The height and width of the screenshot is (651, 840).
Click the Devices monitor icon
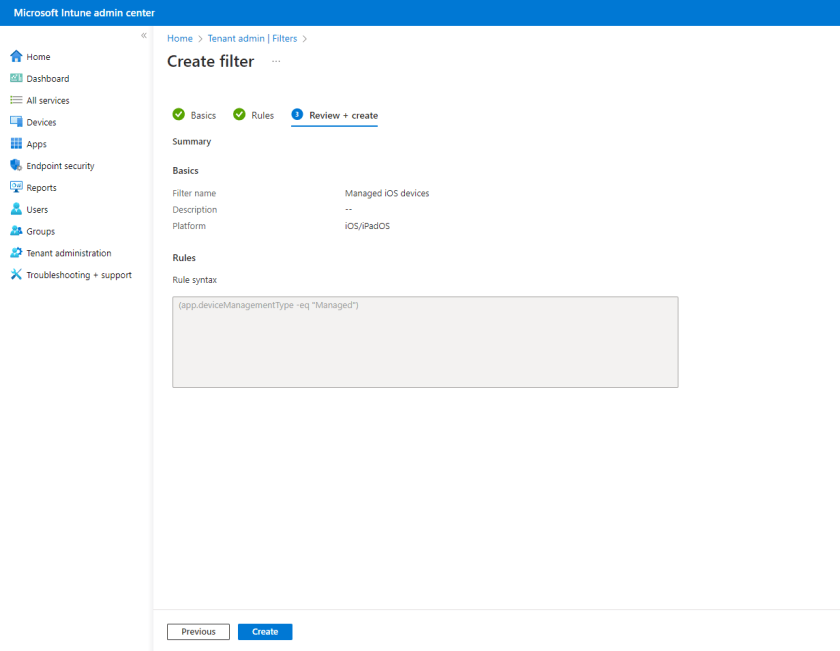click(16, 122)
